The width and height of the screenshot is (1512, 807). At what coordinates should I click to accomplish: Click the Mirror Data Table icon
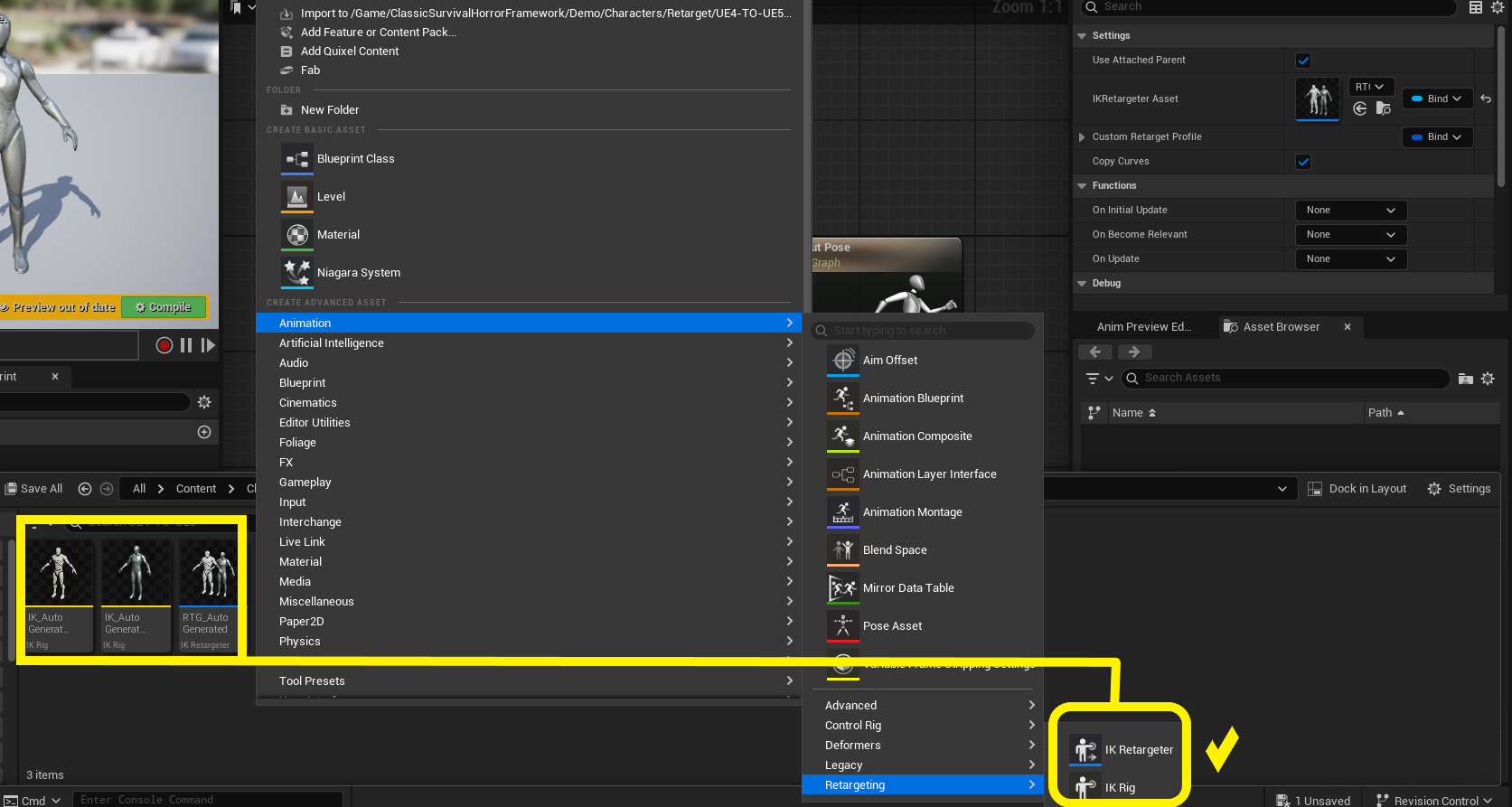point(842,588)
